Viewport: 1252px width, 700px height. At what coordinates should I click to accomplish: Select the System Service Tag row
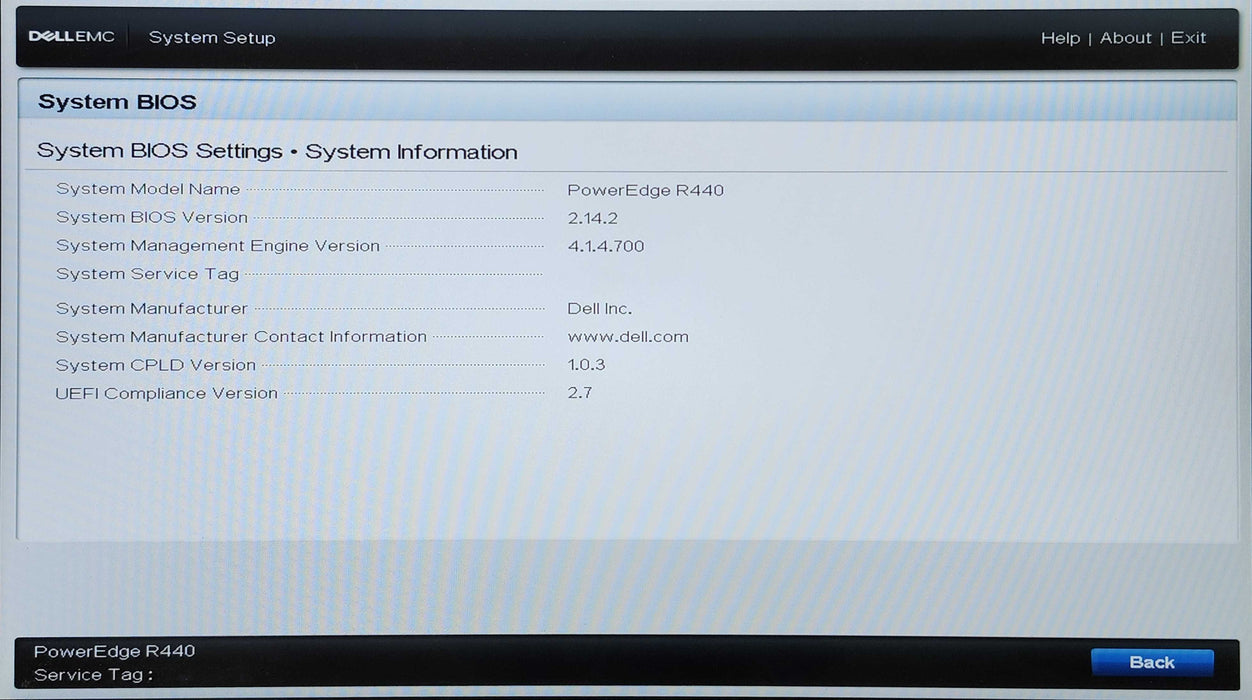point(148,273)
